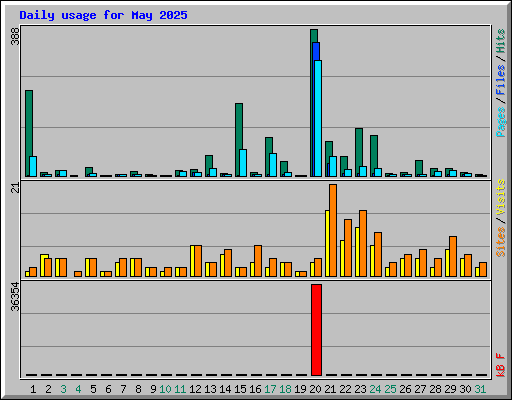Click green weekend day label 25
This screenshot has height=400, width=512.
click(x=390, y=389)
